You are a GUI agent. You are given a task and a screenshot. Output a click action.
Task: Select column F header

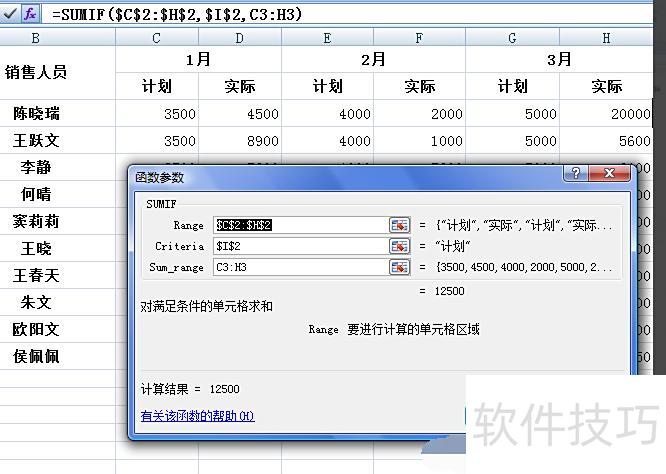click(x=419, y=38)
